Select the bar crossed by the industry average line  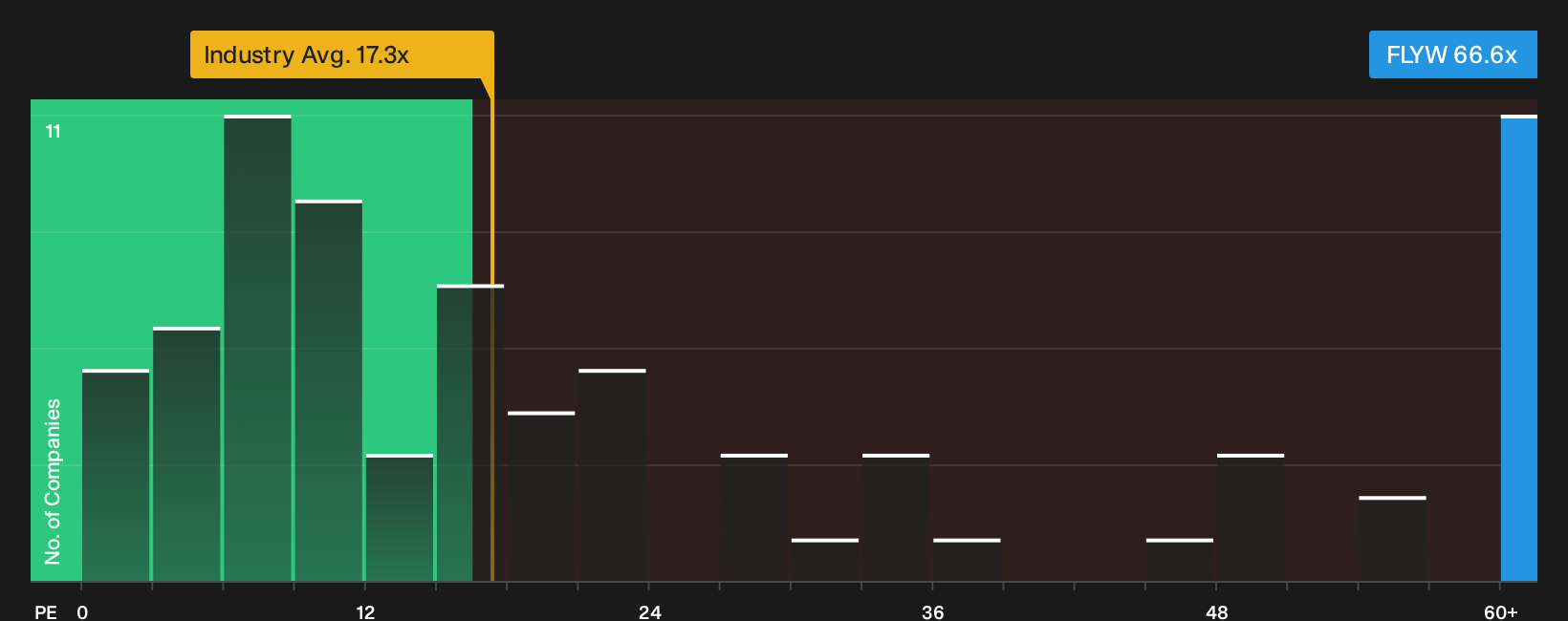coord(469,433)
